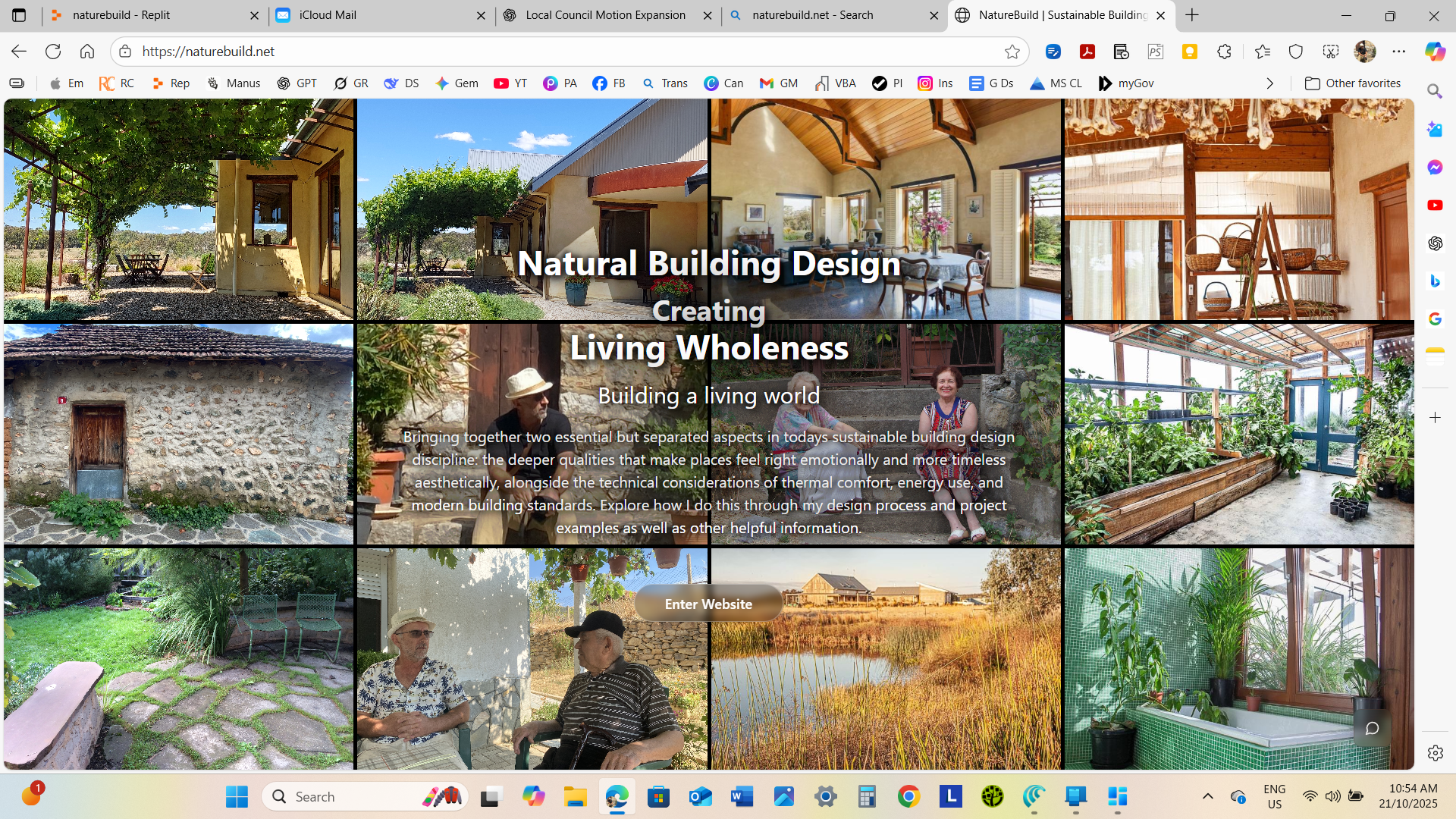Open the Adobe Acrobat PDF extension icon

coord(1087,52)
